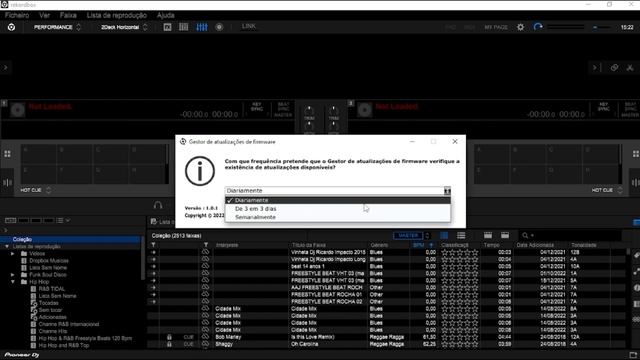Click the LINK button
The width and height of the screenshot is (640, 360).
pos(249,26)
